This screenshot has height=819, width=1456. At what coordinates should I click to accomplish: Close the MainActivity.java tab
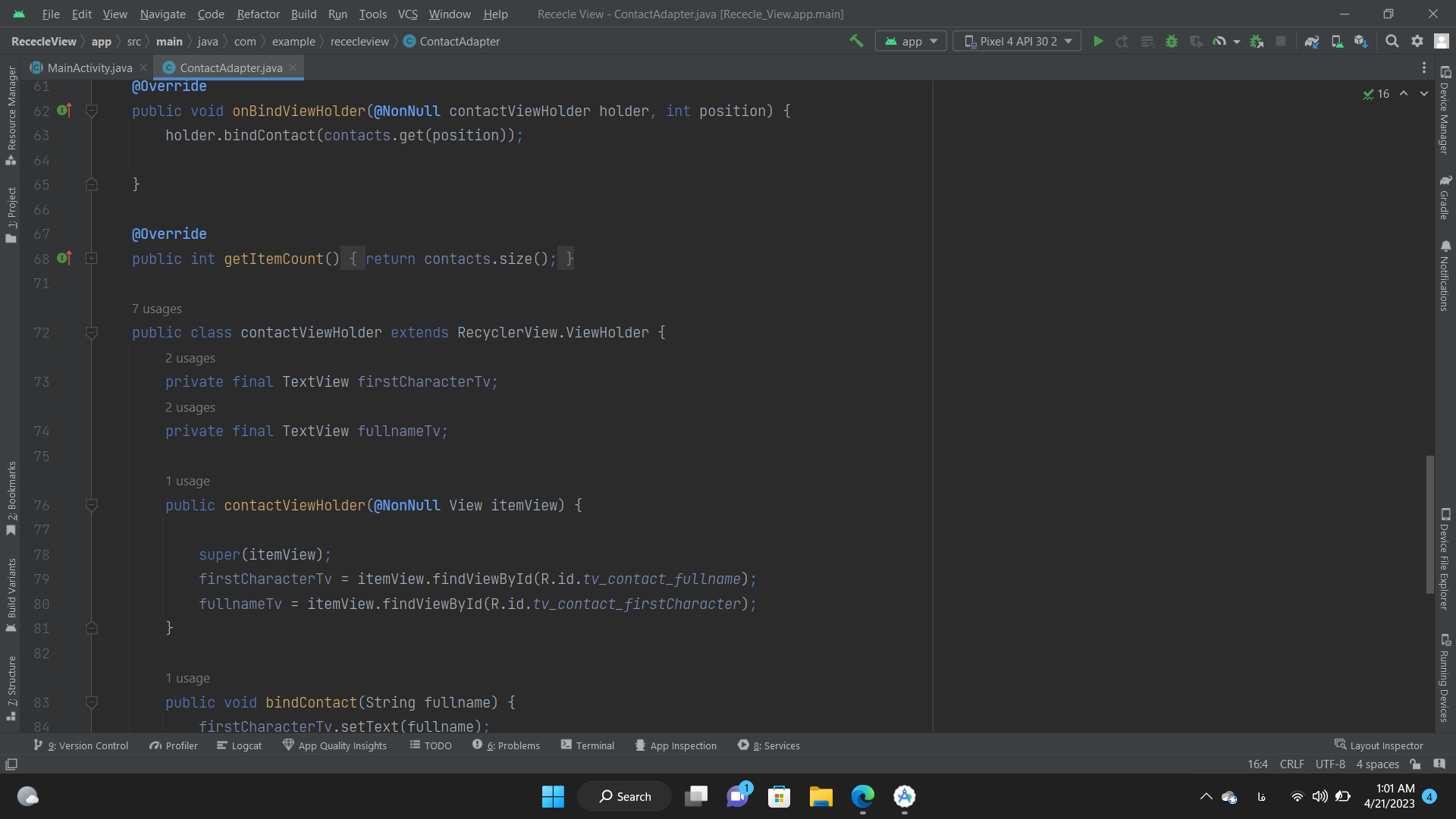pos(143,67)
